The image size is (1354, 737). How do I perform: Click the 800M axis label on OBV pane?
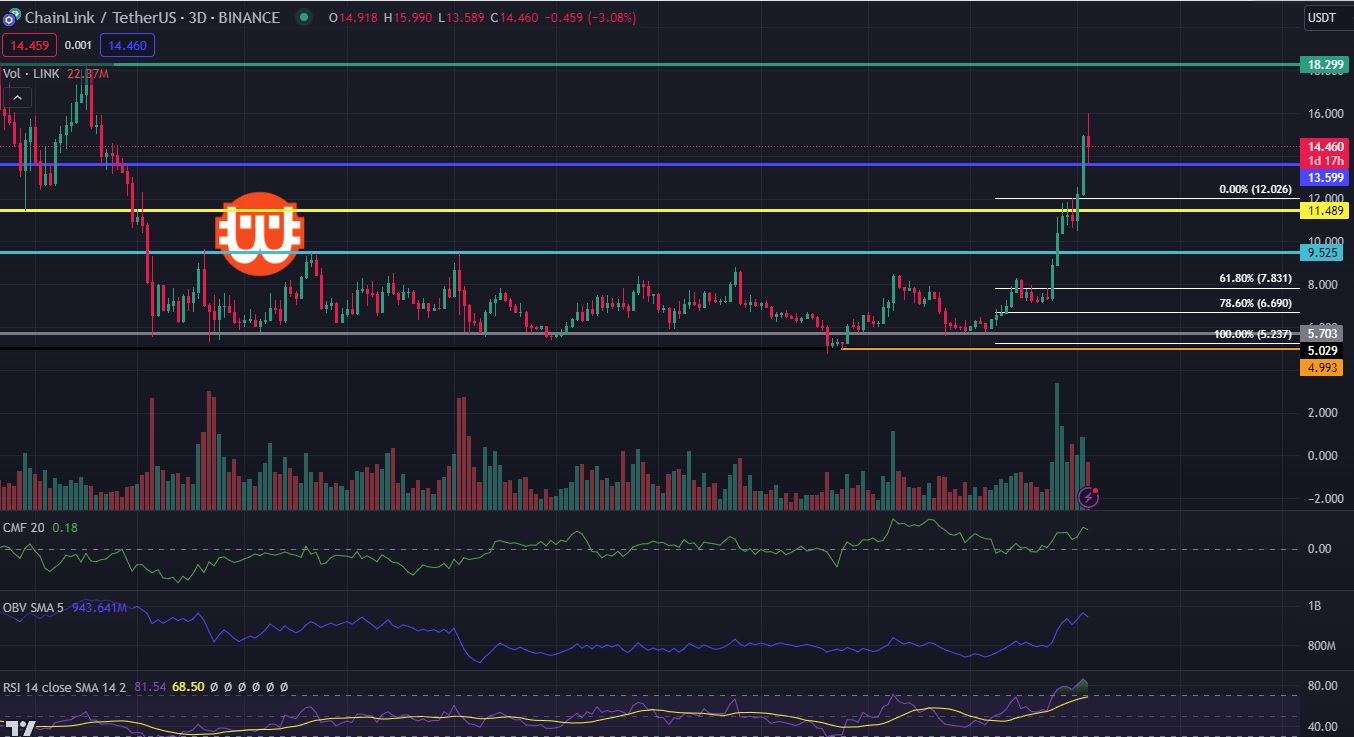1320,646
